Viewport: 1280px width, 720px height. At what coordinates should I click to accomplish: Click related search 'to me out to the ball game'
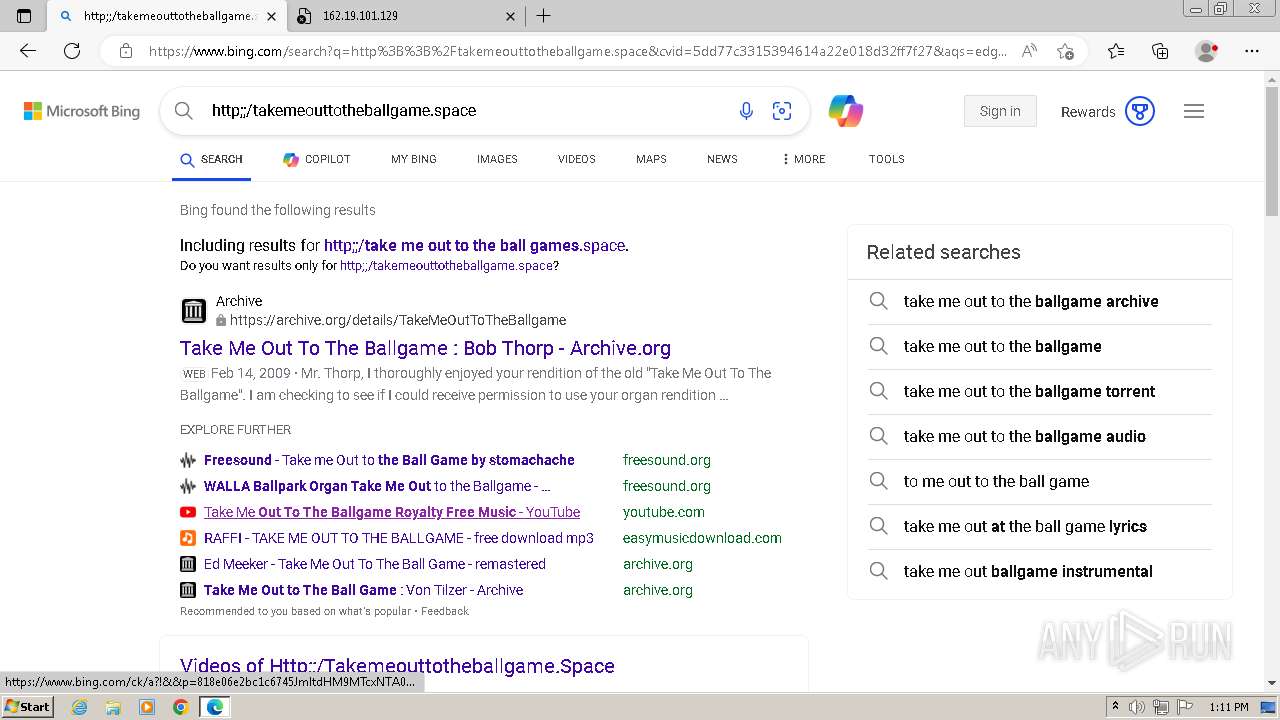point(997,481)
